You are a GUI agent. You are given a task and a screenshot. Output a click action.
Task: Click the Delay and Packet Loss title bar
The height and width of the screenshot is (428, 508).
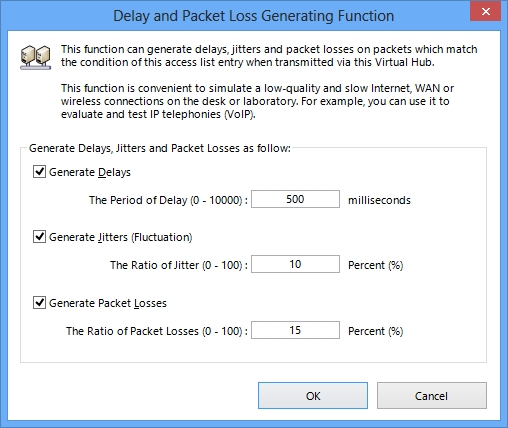click(x=253, y=16)
